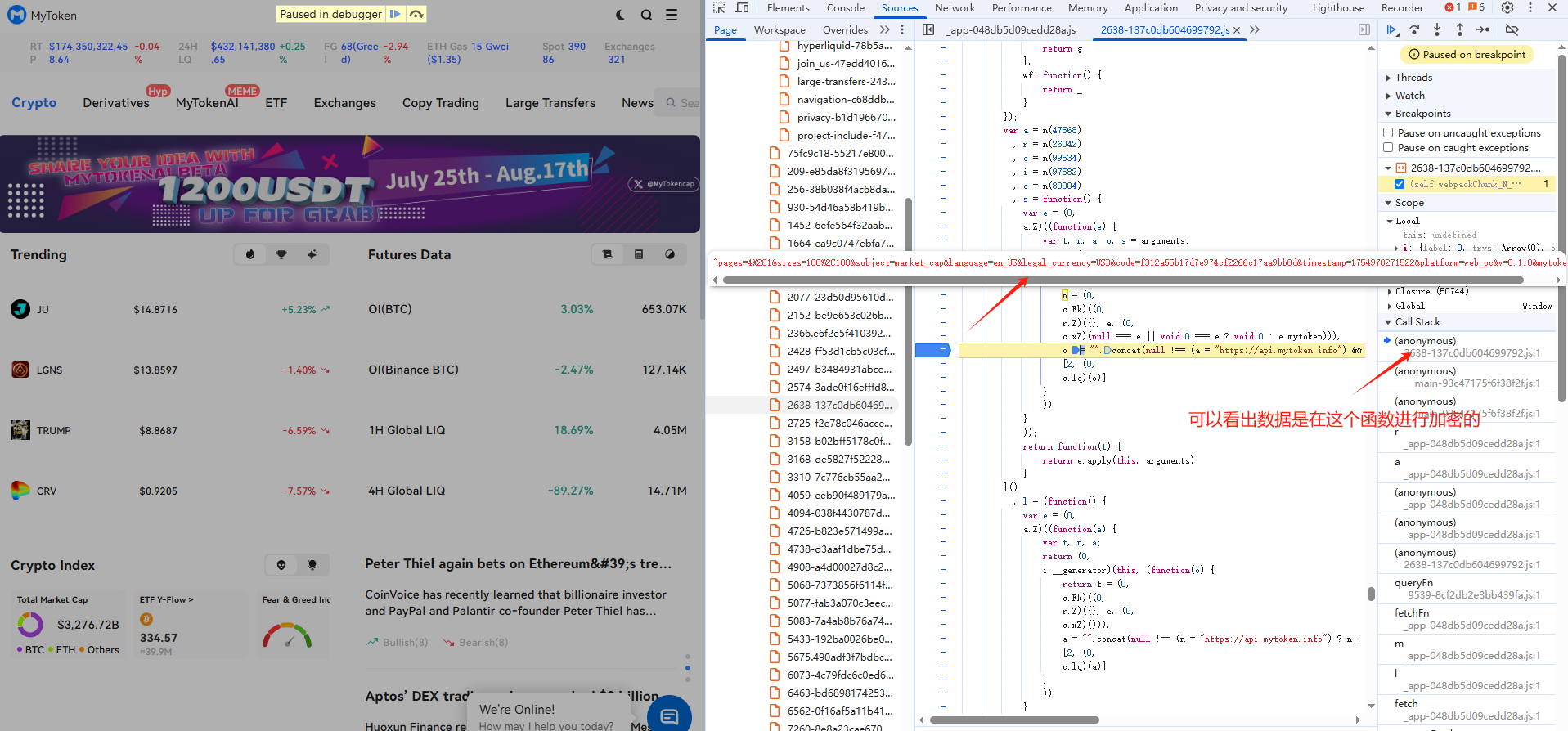Open the Large Transfers nav link
Viewport: 1568px width, 731px height.
coord(550,103)
